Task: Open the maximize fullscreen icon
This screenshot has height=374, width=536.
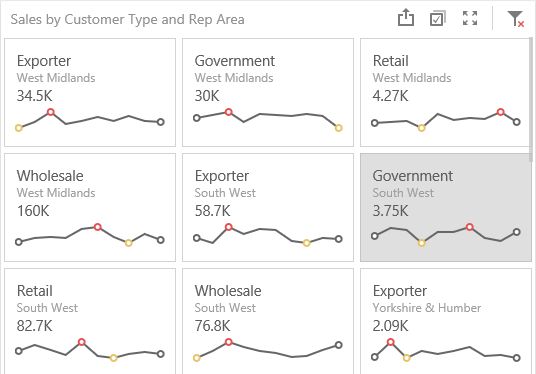Action: [470, 18]
